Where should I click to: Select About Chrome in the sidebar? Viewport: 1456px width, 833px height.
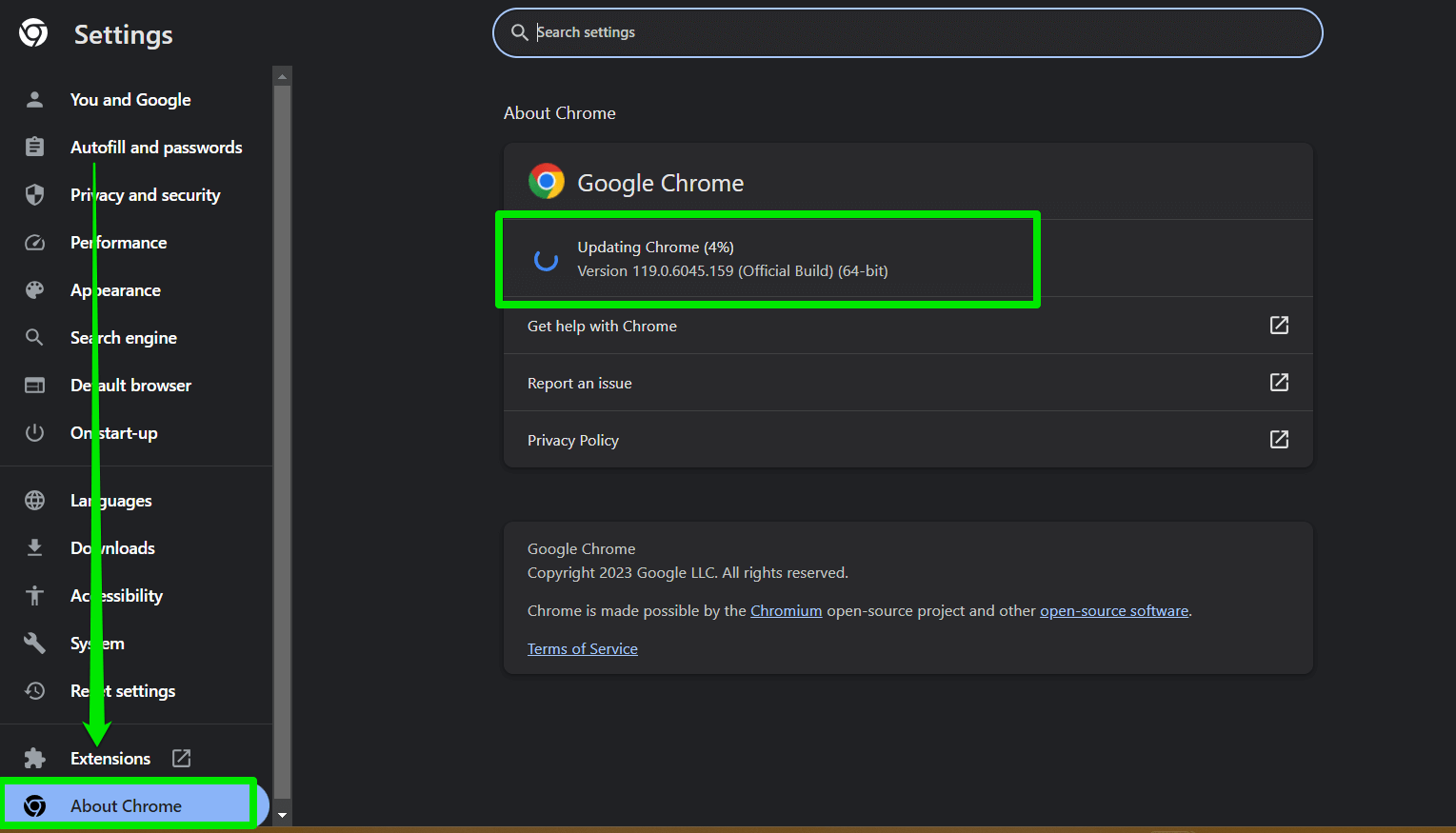point(125,804)
